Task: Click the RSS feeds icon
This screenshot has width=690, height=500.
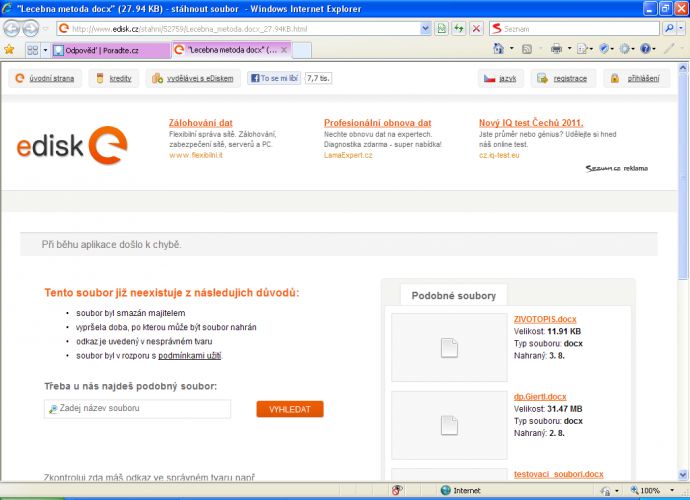Action: [x=527, y=49]
